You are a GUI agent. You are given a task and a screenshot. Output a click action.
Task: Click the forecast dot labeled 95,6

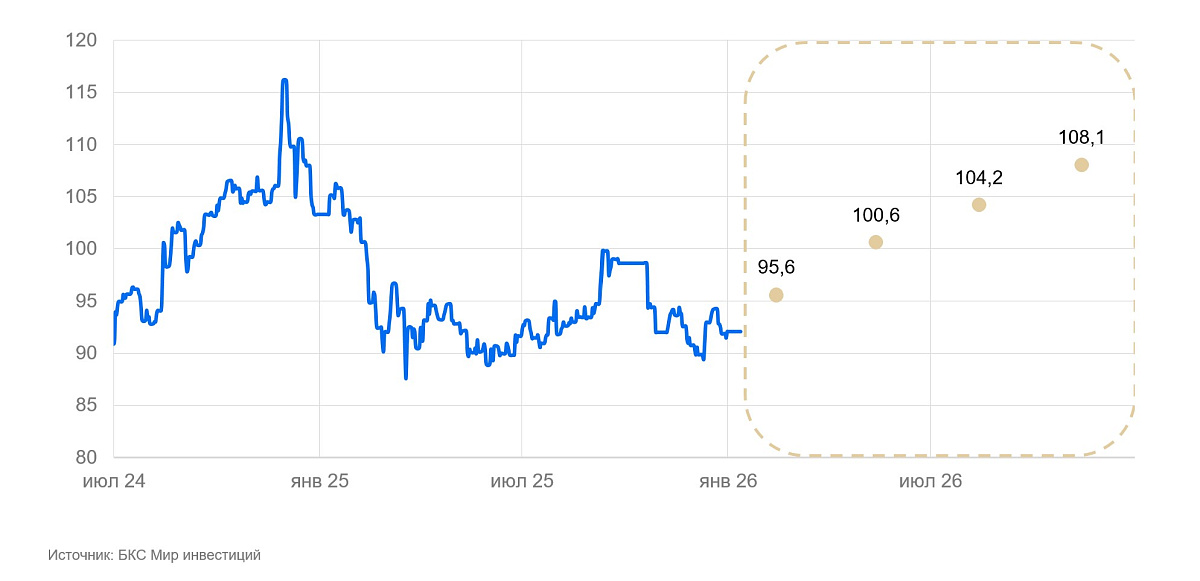(x=775, y=295)
